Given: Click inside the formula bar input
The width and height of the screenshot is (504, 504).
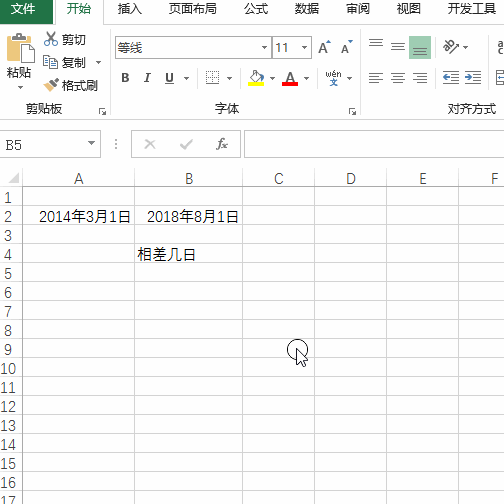Looking at the screenshot, I should click(x=374, y=144).
